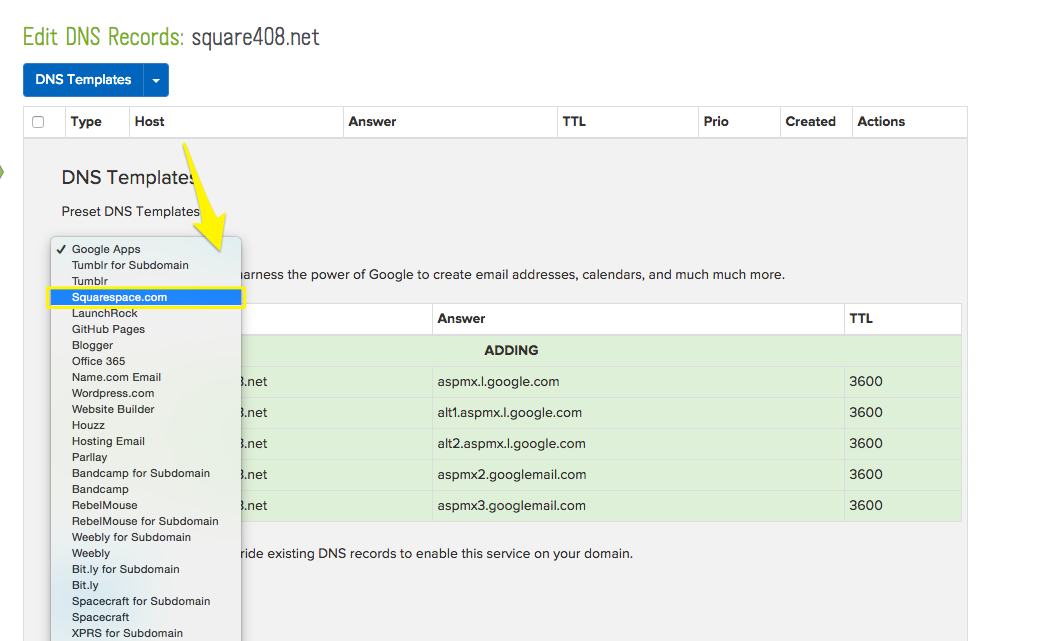
Task: Click the DNS Templates button
Action: pyautogui.click(x=83, y=80)
